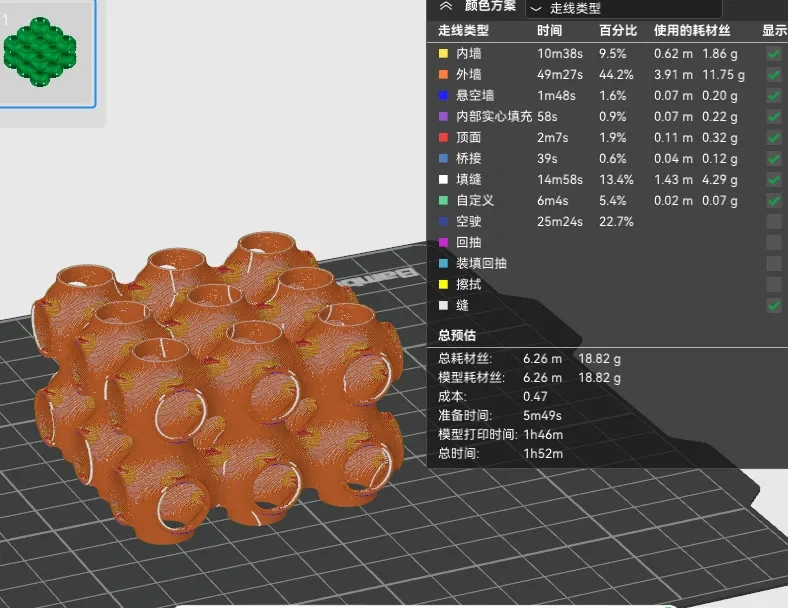Click the purple 内部实心填充 color swatch

click(443, 117)
